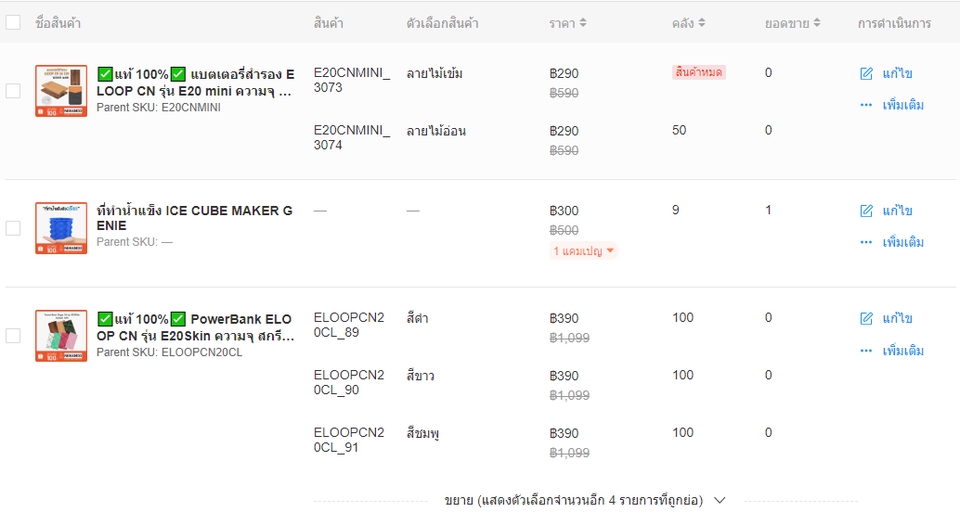Expand the 4 hidden variations with ขยาย
This screenshot has width=960, height=525.
(x=585, y=500)
